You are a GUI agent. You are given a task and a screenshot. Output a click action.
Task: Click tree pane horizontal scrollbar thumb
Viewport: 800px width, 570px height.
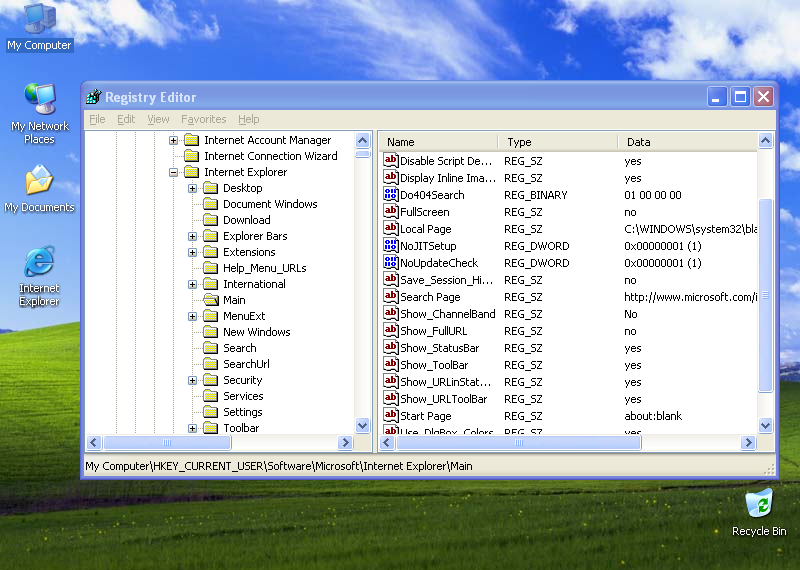pyautogui.click(x=167, y=442)
